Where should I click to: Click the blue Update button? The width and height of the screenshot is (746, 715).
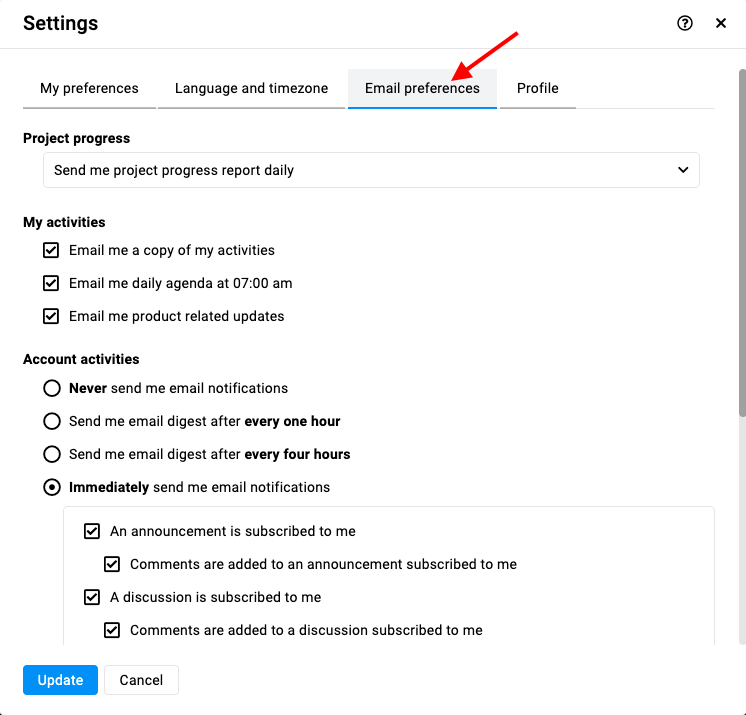click(60, 680)
